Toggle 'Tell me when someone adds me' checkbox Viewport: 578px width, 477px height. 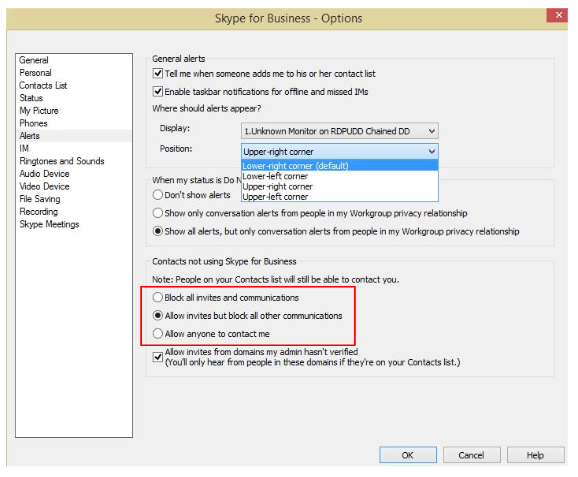click(x=158, y=73)
